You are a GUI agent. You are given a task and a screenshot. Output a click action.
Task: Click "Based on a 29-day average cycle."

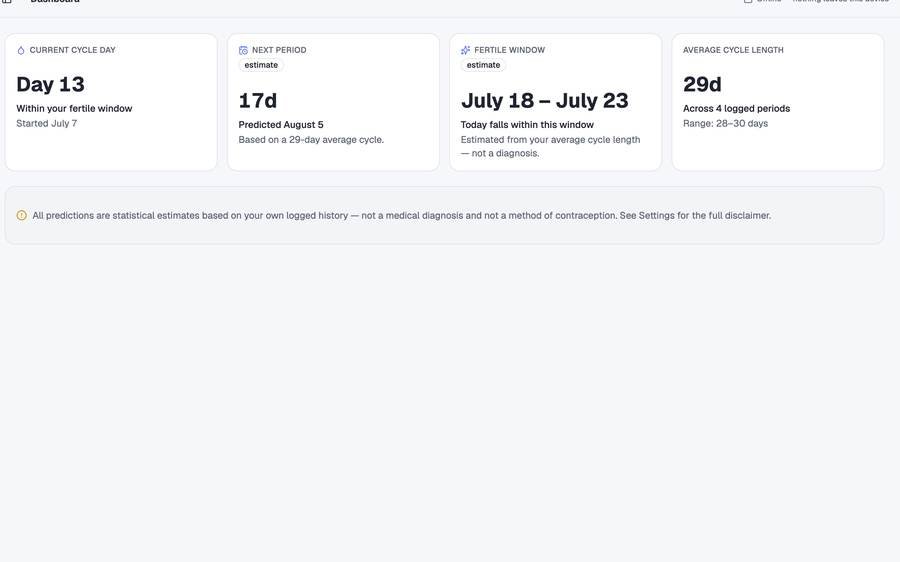point(311,139)
